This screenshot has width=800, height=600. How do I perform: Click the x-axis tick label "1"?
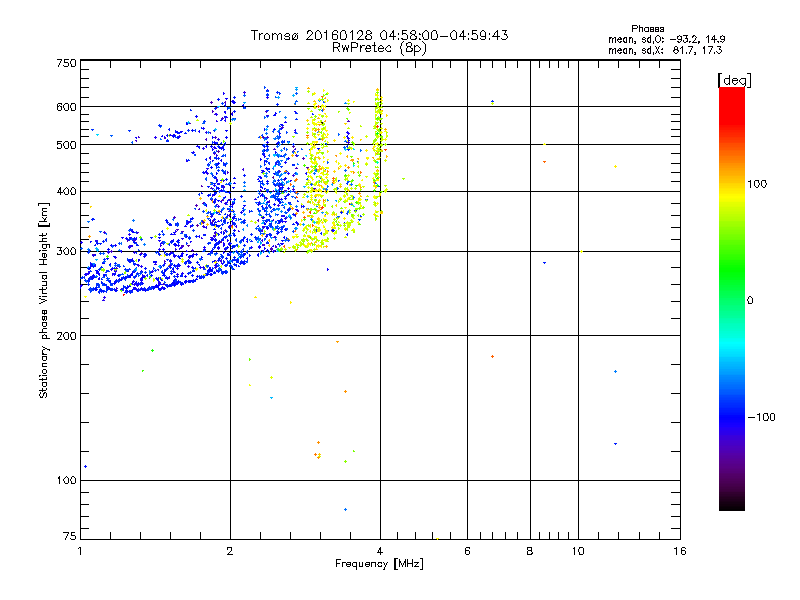click(x=80, y=551)
